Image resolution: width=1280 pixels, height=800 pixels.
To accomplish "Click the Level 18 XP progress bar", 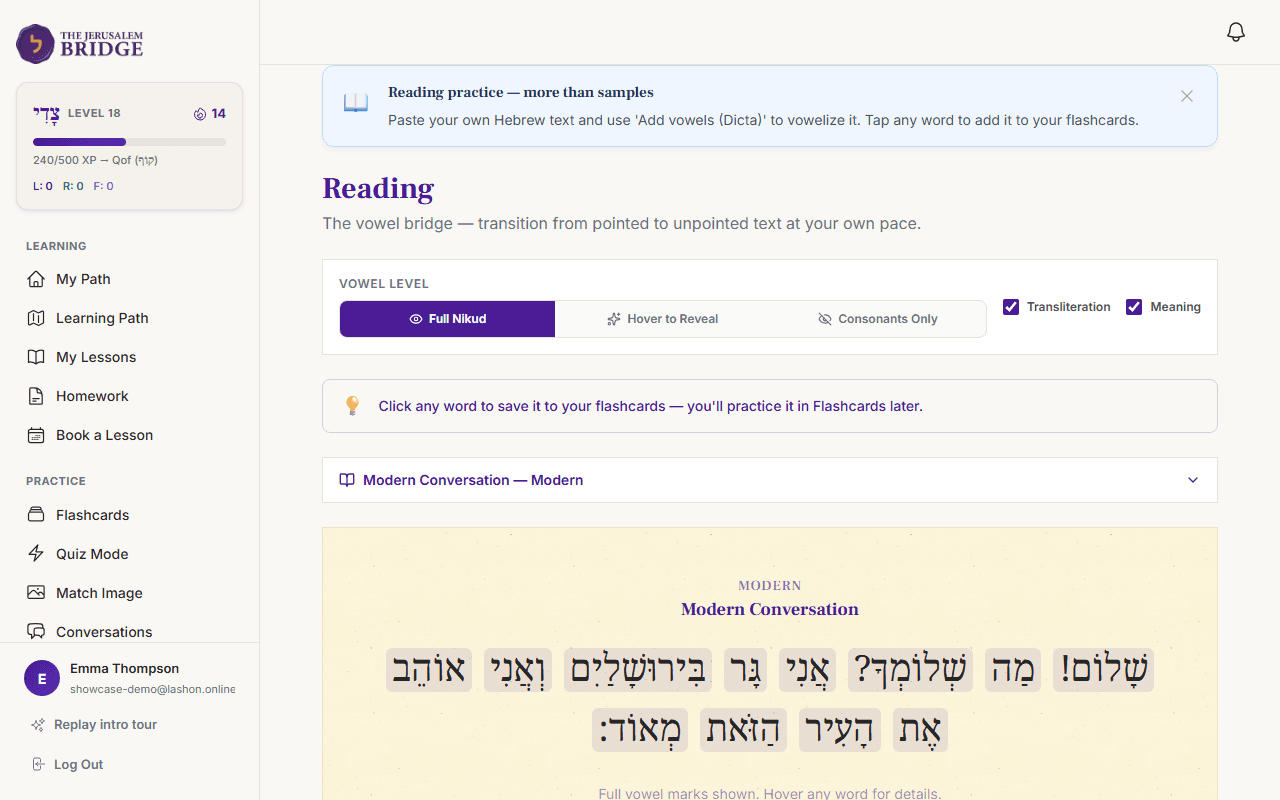I will click(x=129, y=142).
